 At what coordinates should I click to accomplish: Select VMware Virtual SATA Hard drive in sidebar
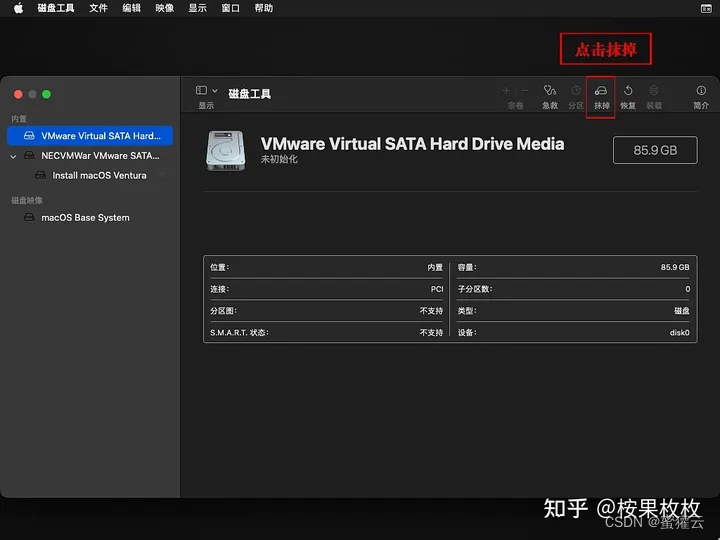pos(90,135)
